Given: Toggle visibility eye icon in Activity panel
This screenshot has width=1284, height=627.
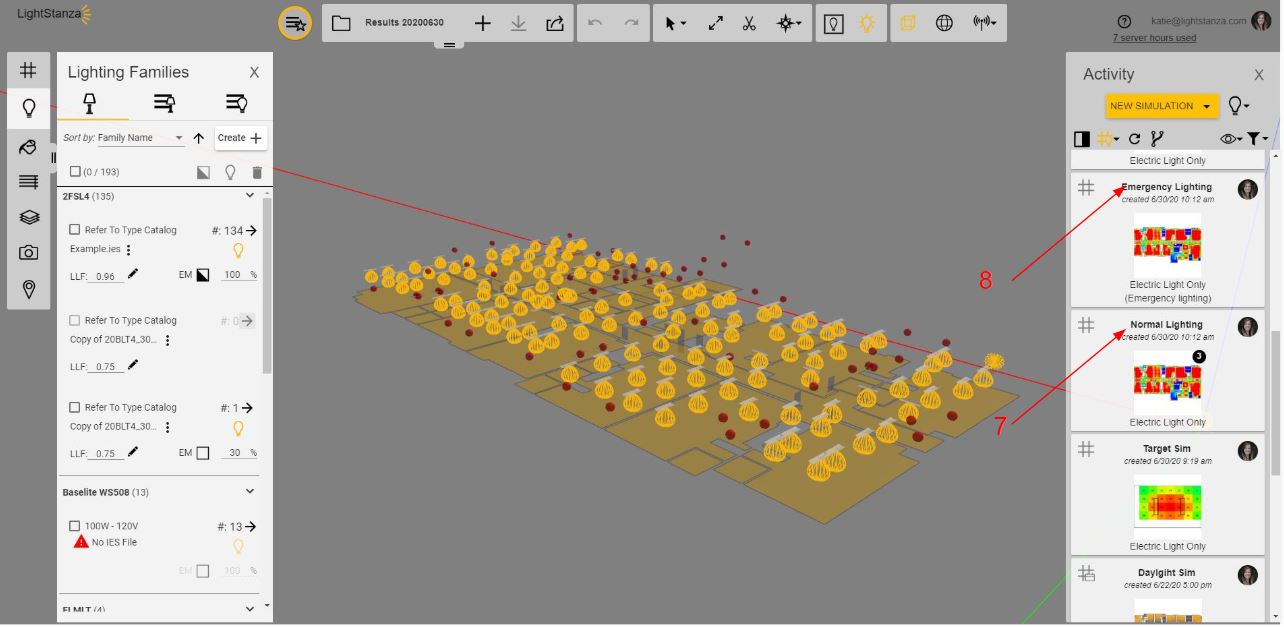Looking at the screenshot, I should (x=1229, y=139).
